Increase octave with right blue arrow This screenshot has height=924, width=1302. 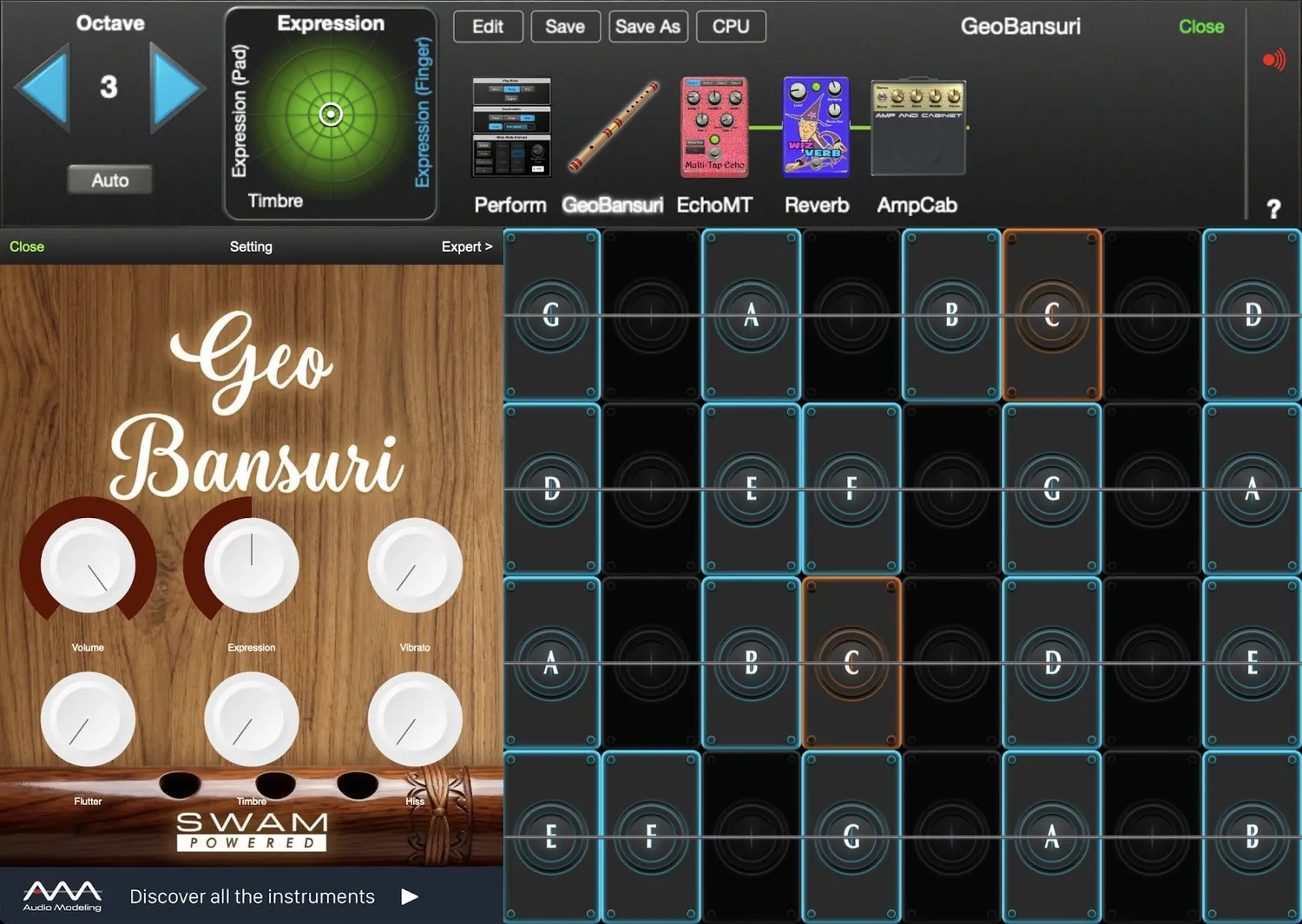pos(177,87)
